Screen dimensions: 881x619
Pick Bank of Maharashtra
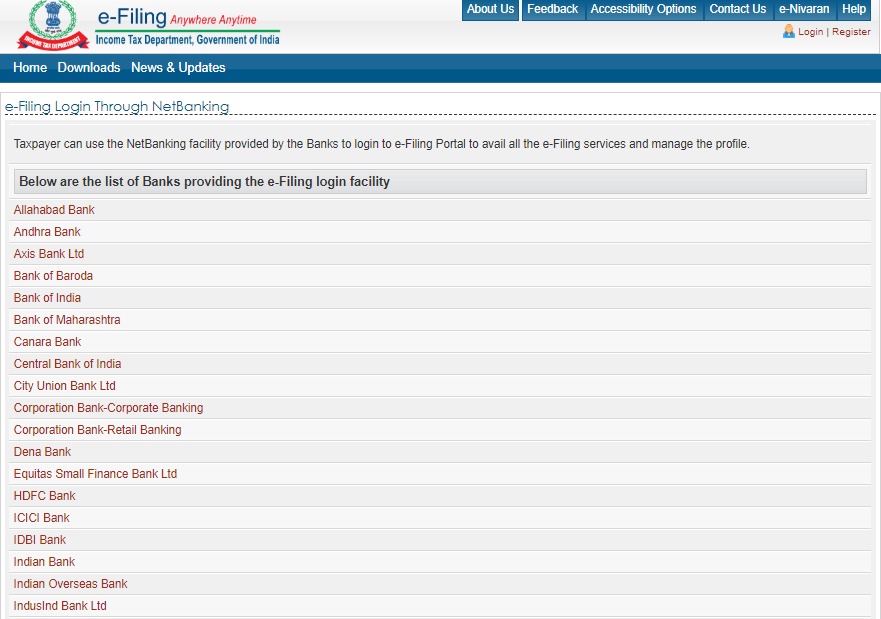coord(67,320)
